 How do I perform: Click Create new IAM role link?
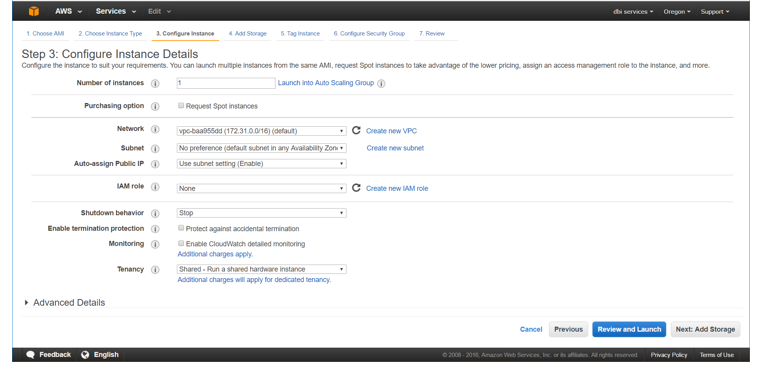[397, 188]
